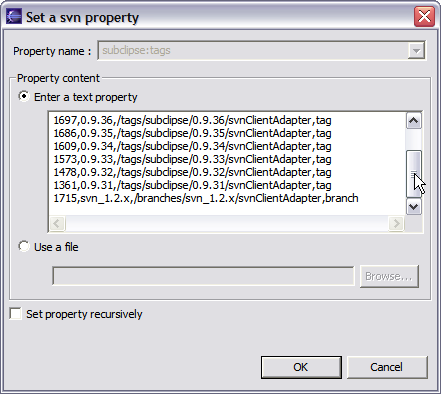
Task: Click the Enter a text property label
Action: point(86,97)
